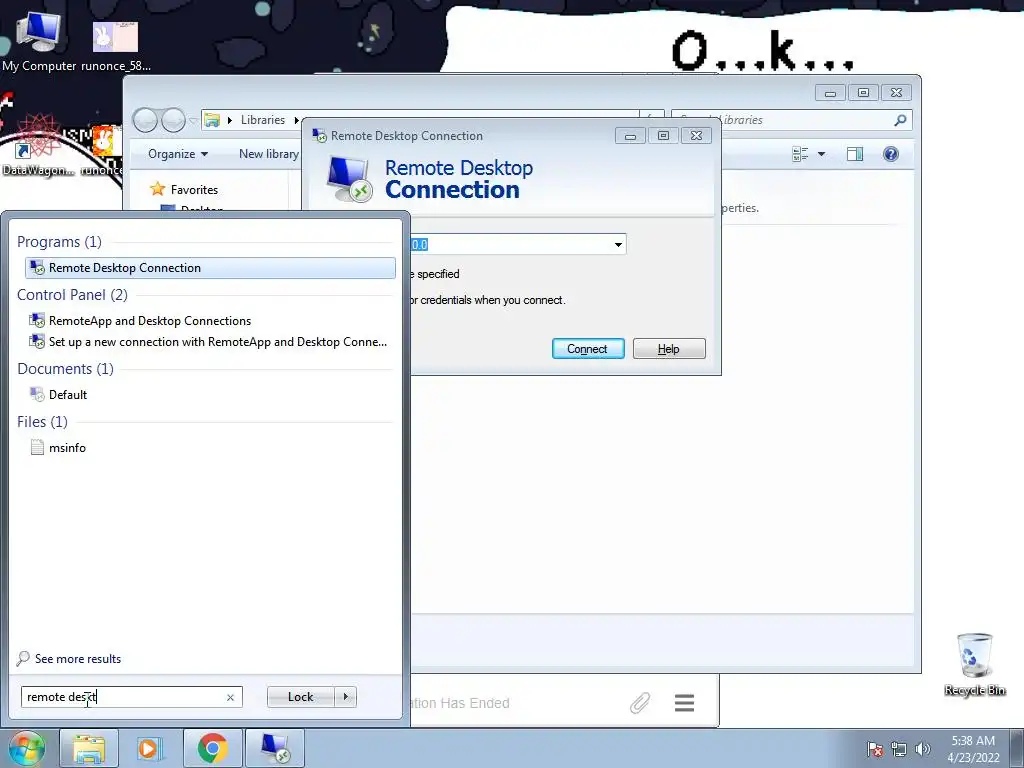The image size is (1024, 768).
Task: Open the recent pages dropdown next to forward button
Action: click(x=193, y=121)
